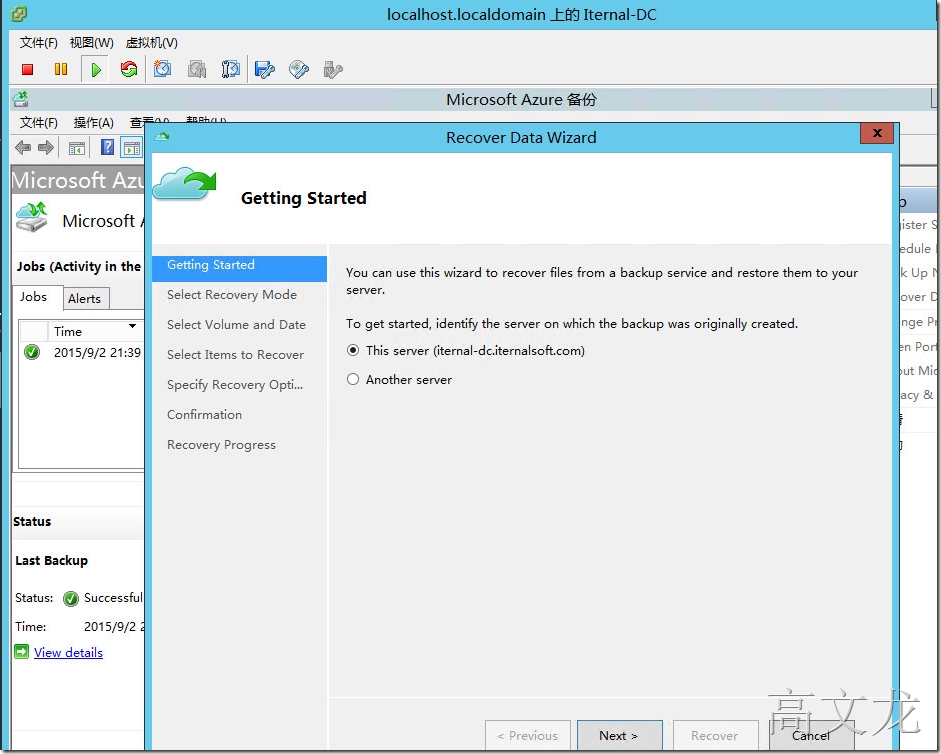Image resolution: width=941 pixels, height=754 pixels.
Task: Open help via the blue question mark icon
Action: (x=107, y=148)
